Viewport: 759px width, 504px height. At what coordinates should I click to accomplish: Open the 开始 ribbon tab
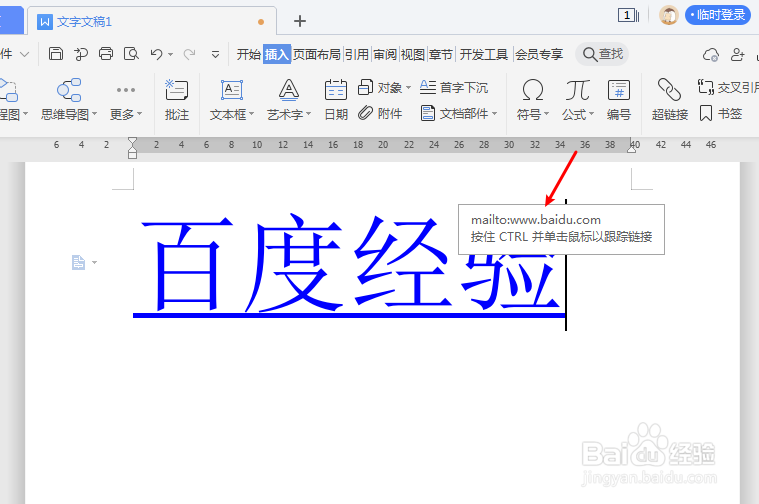249,54
